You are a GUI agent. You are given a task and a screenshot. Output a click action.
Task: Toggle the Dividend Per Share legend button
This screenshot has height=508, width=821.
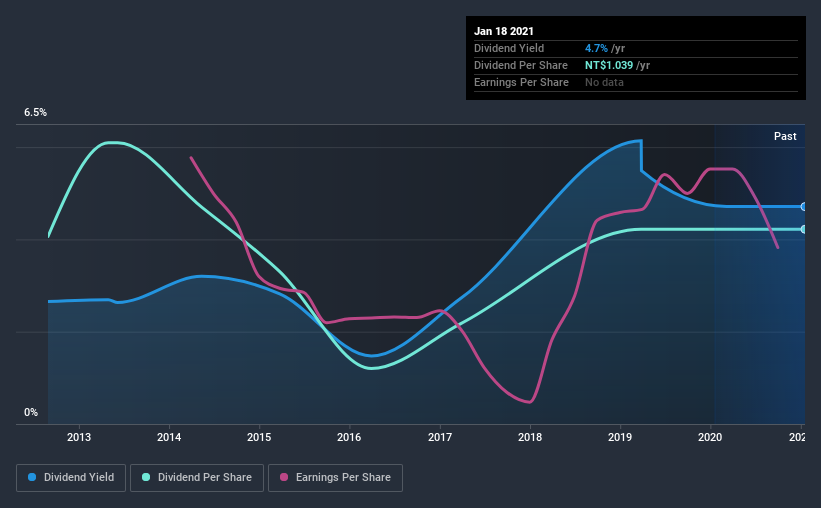tap(197, 478)
